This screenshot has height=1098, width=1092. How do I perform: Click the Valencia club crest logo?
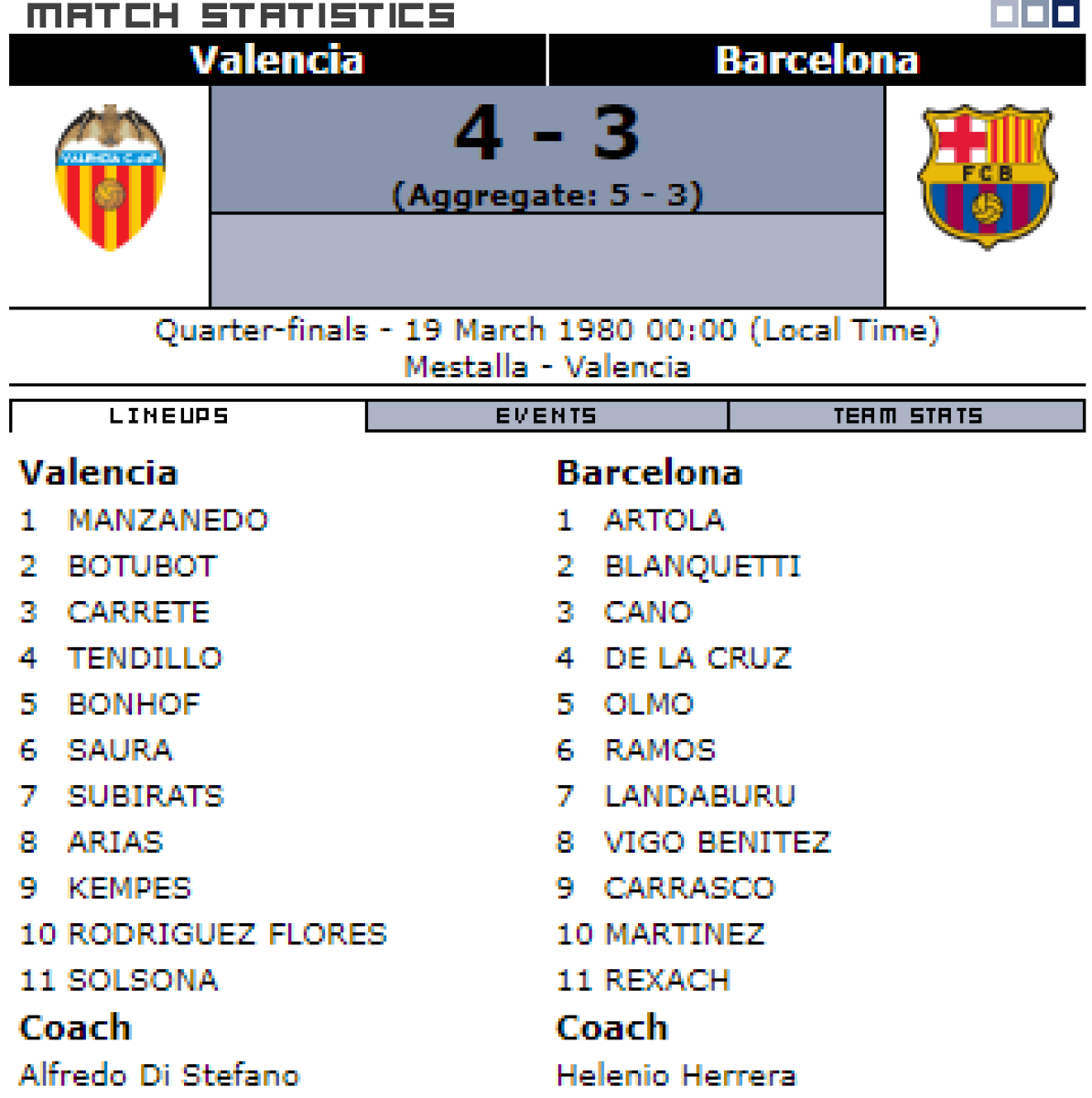pyautogui.click(x=110, y=178)
